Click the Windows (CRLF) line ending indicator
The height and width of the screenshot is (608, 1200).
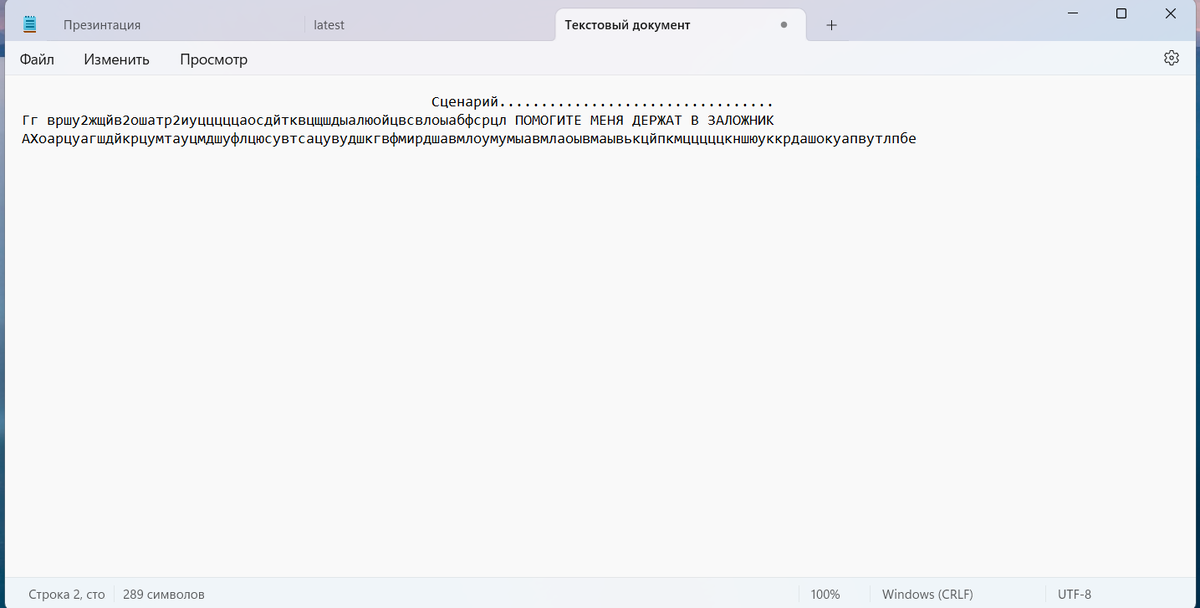tap(927, 594)
